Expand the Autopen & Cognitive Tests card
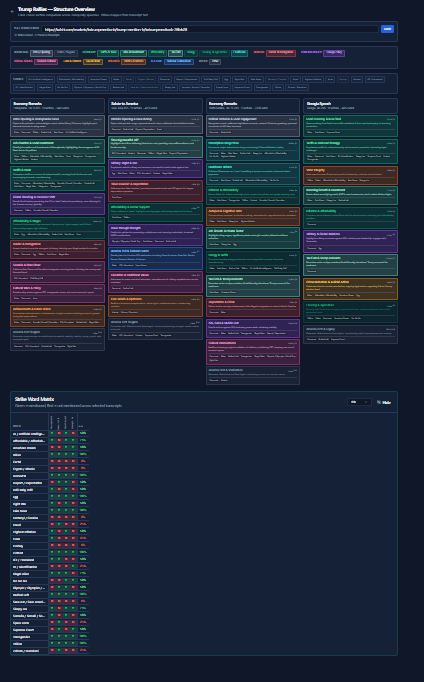Image resolution: width=424 pixels, height=682 pixels. coord(253,216)
